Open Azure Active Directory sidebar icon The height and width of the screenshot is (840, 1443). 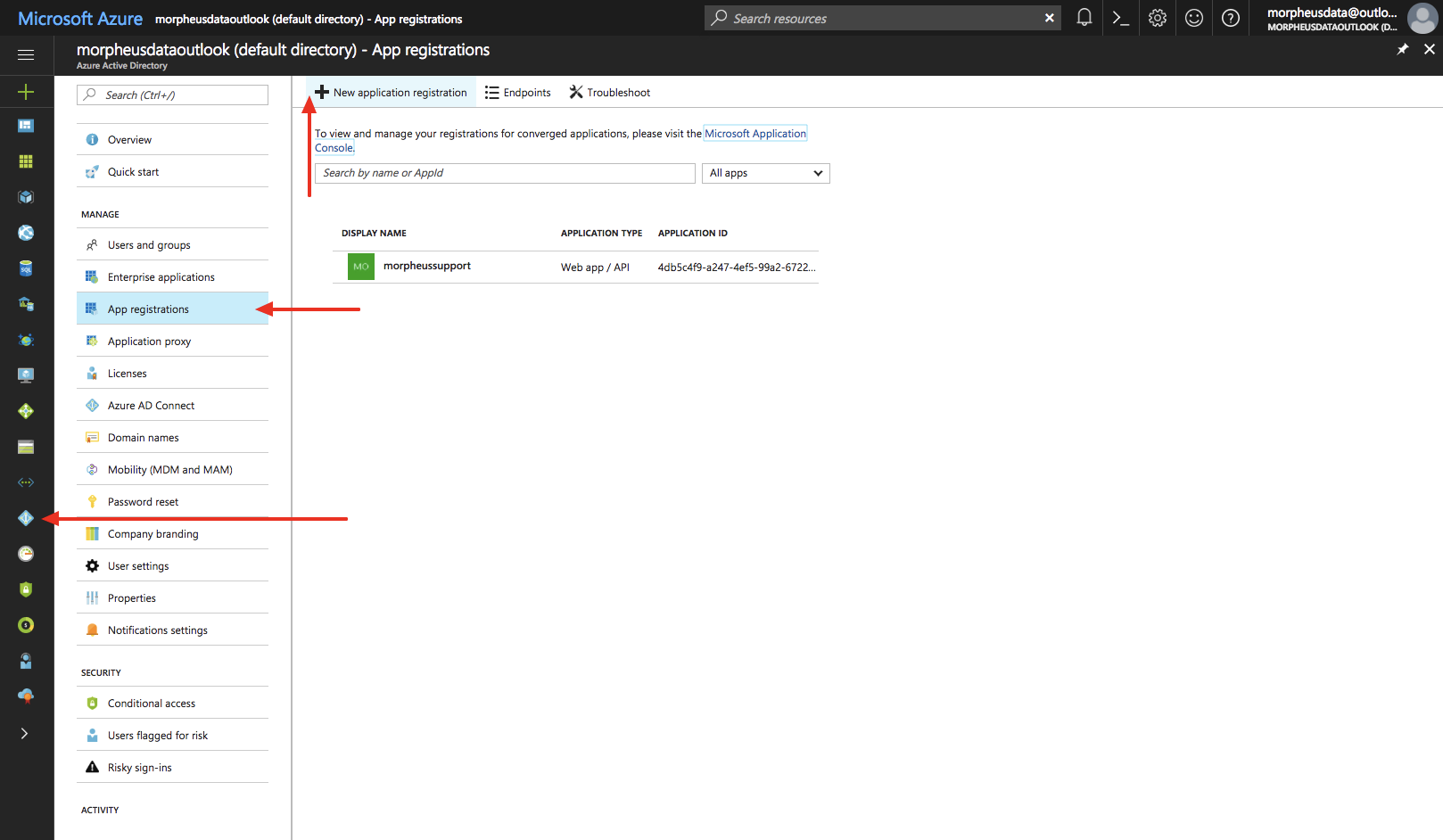[26, 518]
